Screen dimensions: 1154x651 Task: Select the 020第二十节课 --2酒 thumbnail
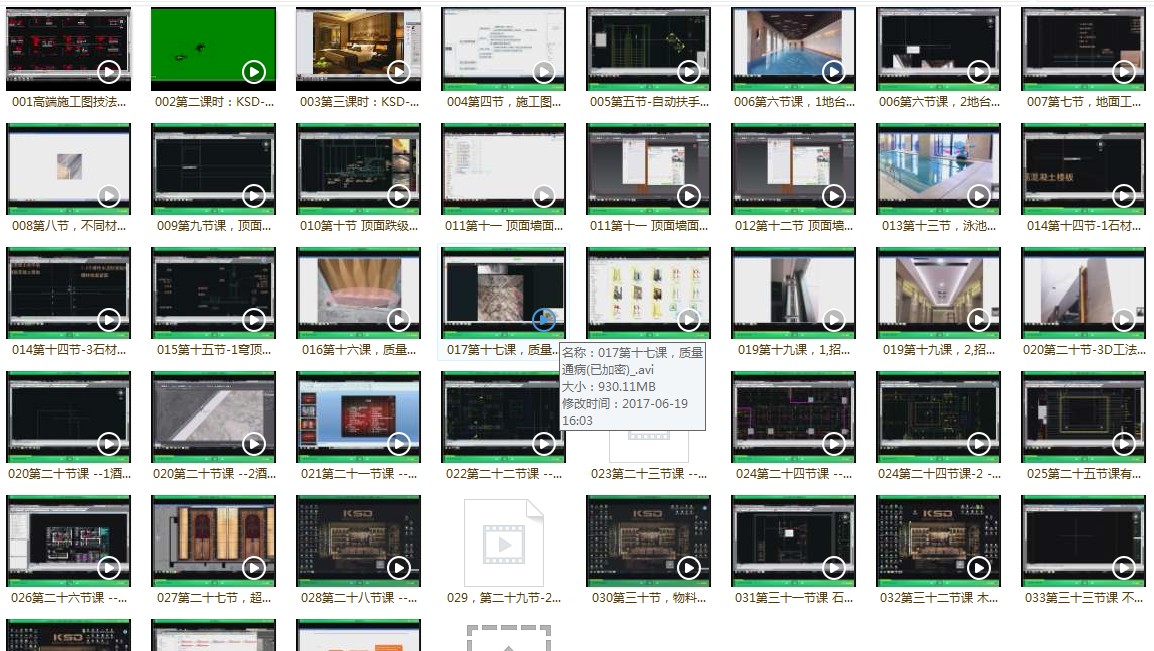pos(214,417)
